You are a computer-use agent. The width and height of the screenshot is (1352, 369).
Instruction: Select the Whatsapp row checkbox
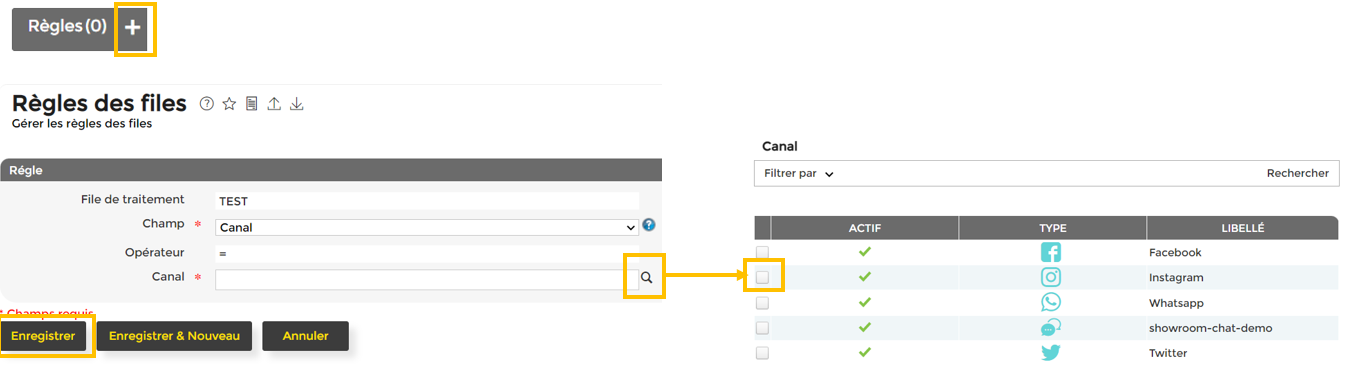click(763, 303)
